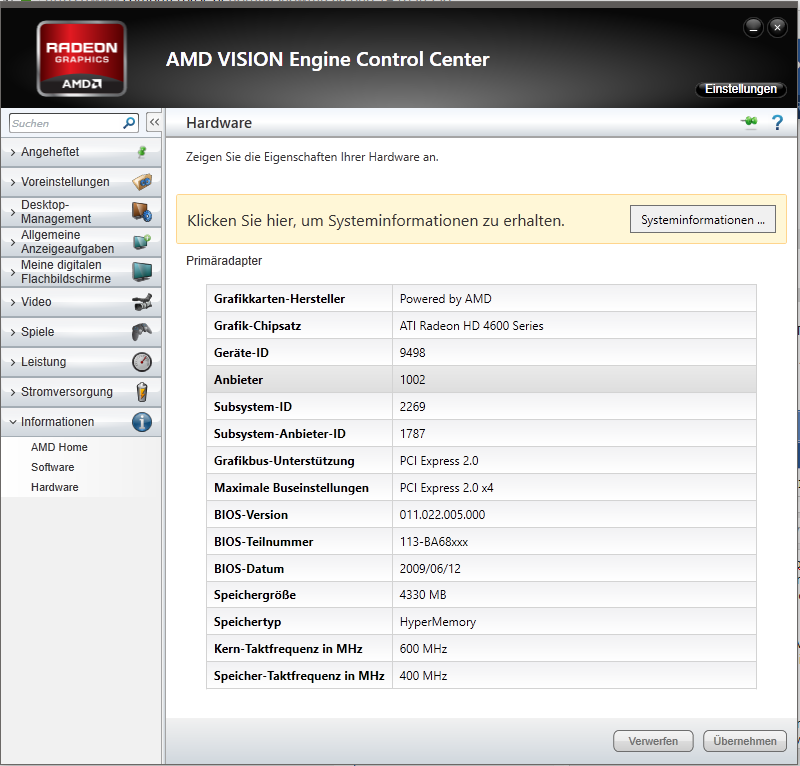Screen dimensions: 800x766
Task: Click the Allgemeine Anzeigeaufgaben monitor icon
Action: (142, 241)
